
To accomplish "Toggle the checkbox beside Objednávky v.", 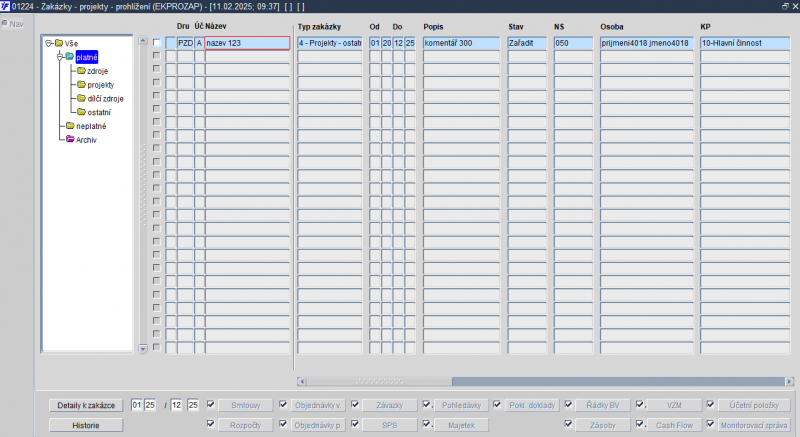I will point(283,404).
